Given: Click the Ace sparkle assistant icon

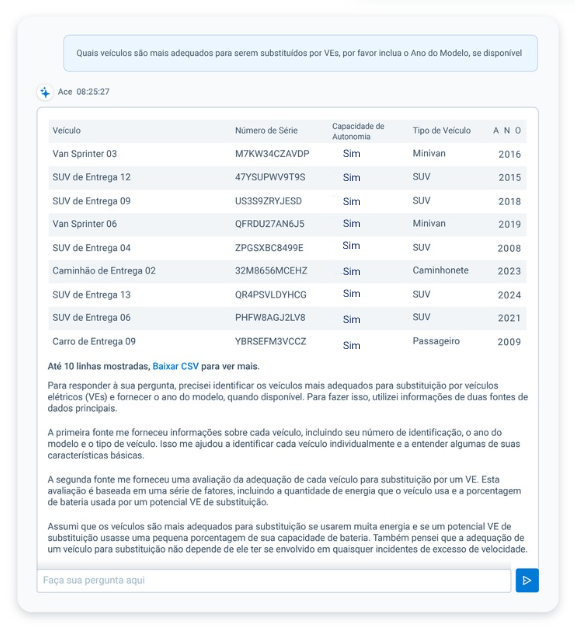Looking at the screenshot, I should [45, 92].
